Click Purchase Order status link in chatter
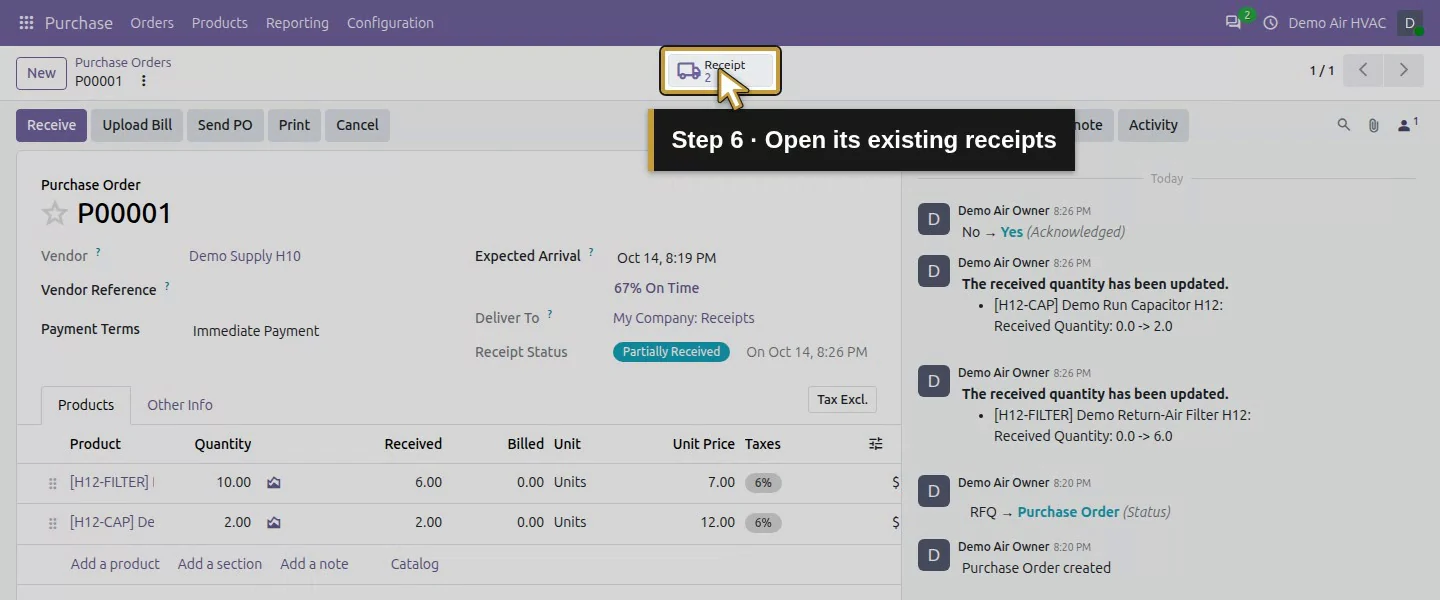 click(x=1068, y=512)
